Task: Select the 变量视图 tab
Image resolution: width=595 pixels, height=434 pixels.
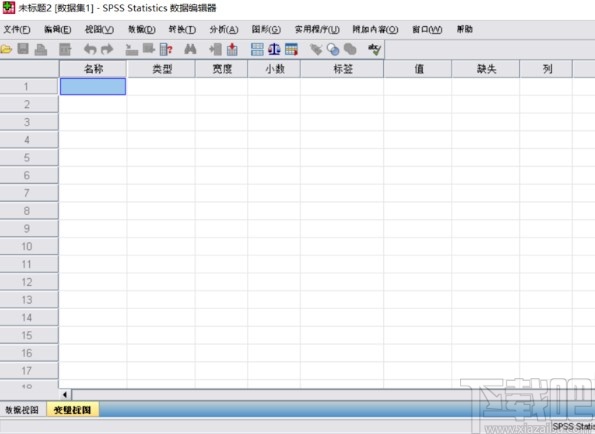Action: [72, 410]
